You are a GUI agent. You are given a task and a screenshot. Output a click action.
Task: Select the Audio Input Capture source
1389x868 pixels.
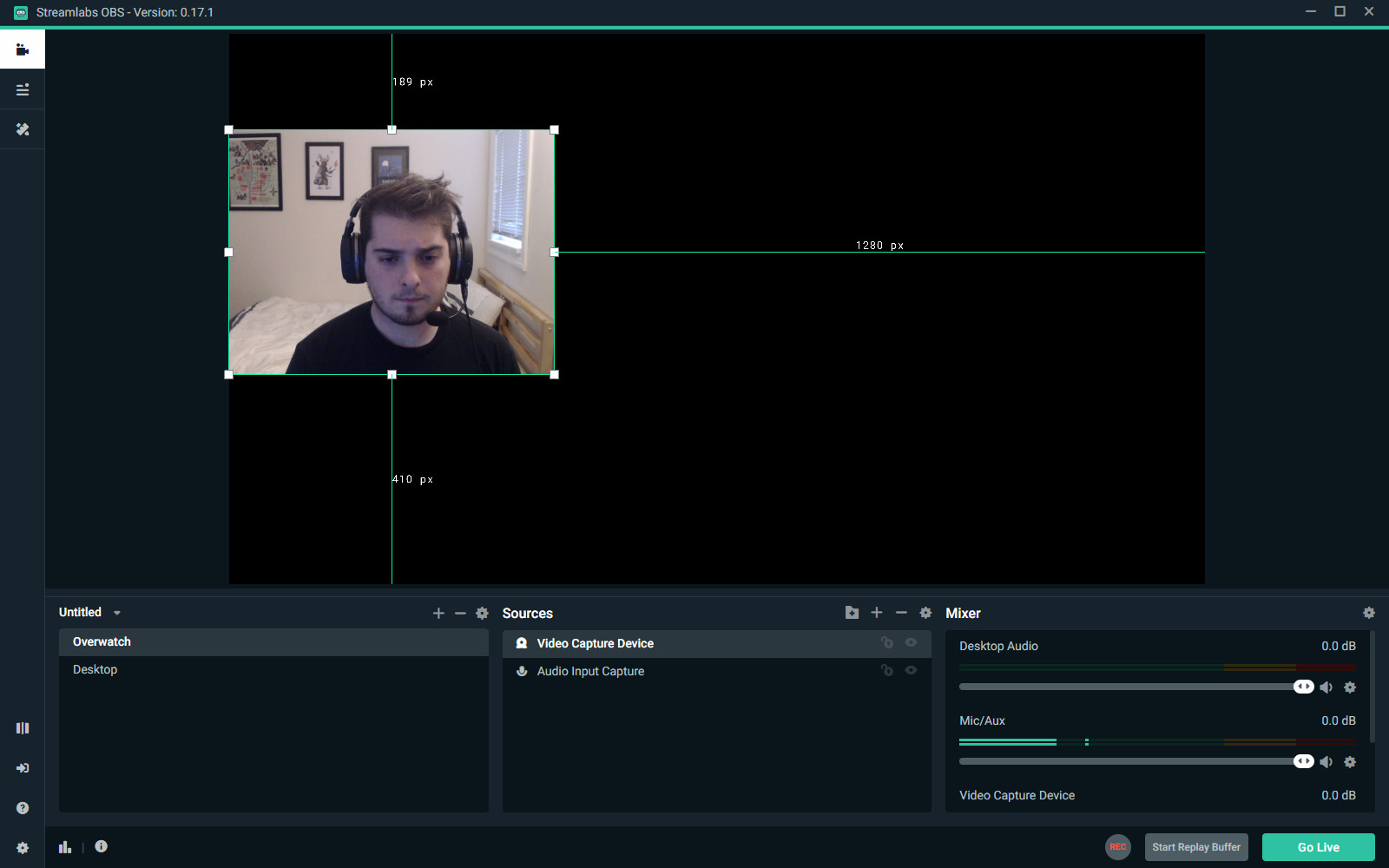(x=716, y=672)
